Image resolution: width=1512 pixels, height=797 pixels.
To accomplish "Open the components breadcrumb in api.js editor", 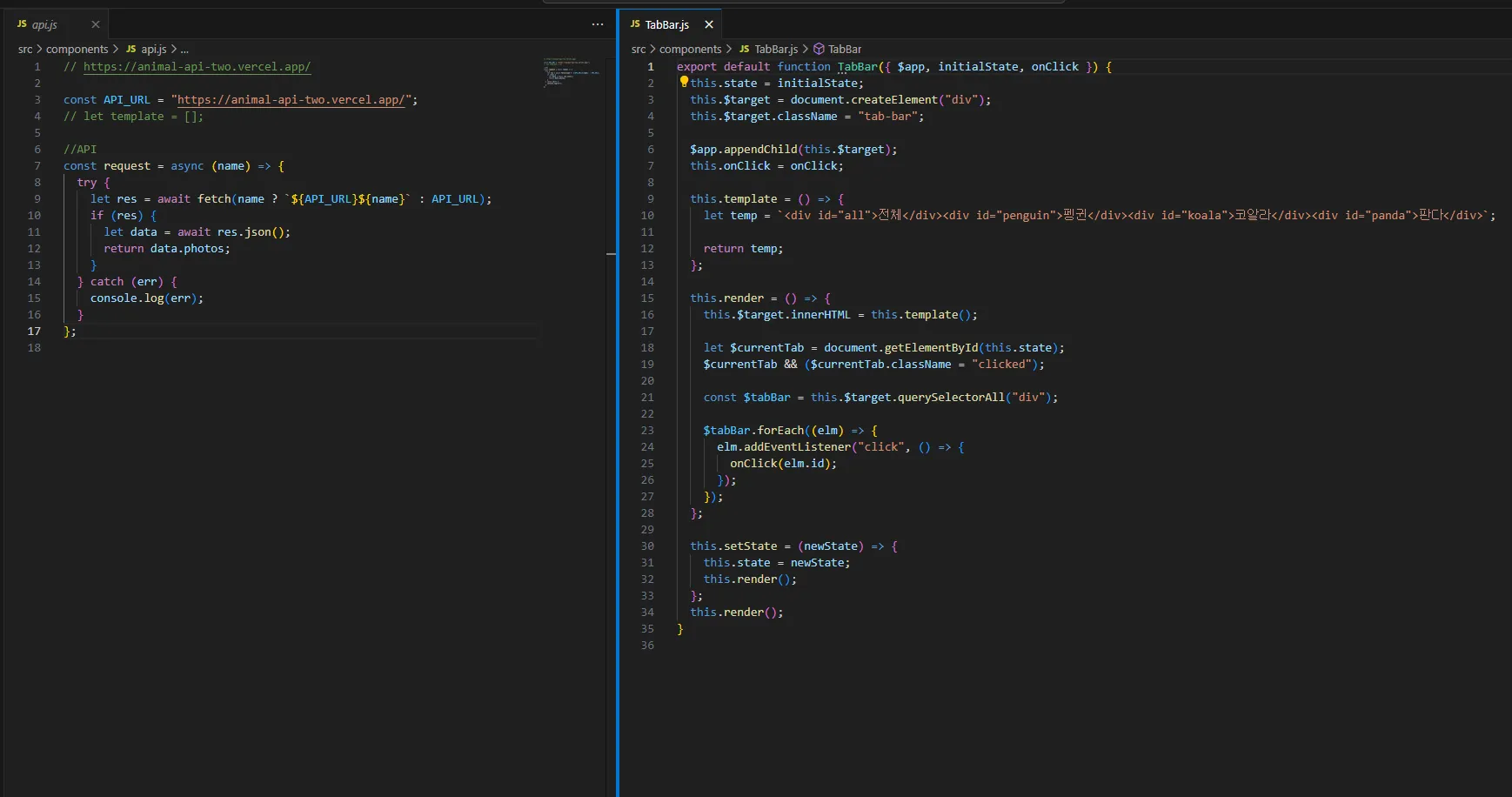I will [x=77, y=50].
